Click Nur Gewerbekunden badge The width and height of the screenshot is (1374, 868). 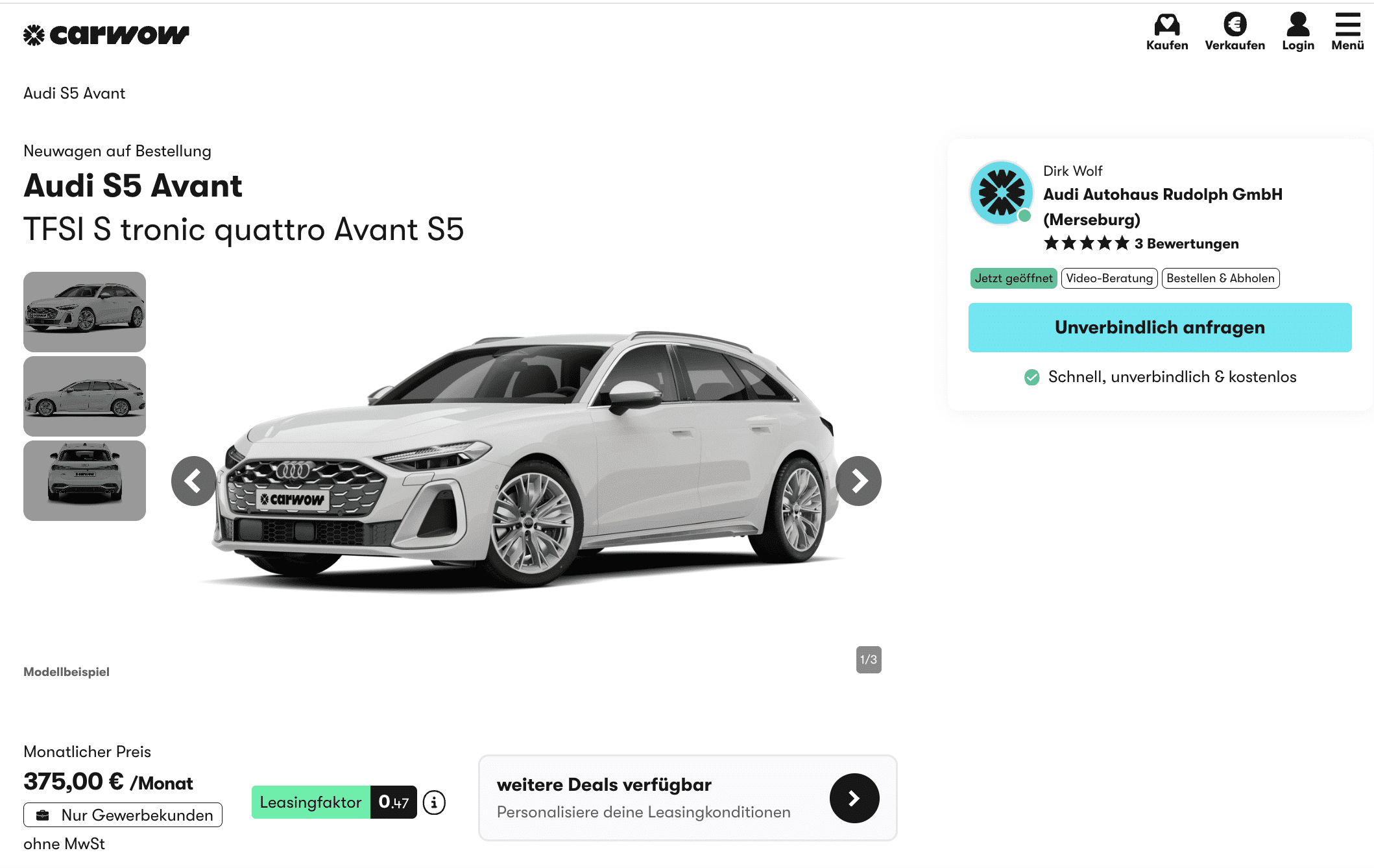pos(123,815)
